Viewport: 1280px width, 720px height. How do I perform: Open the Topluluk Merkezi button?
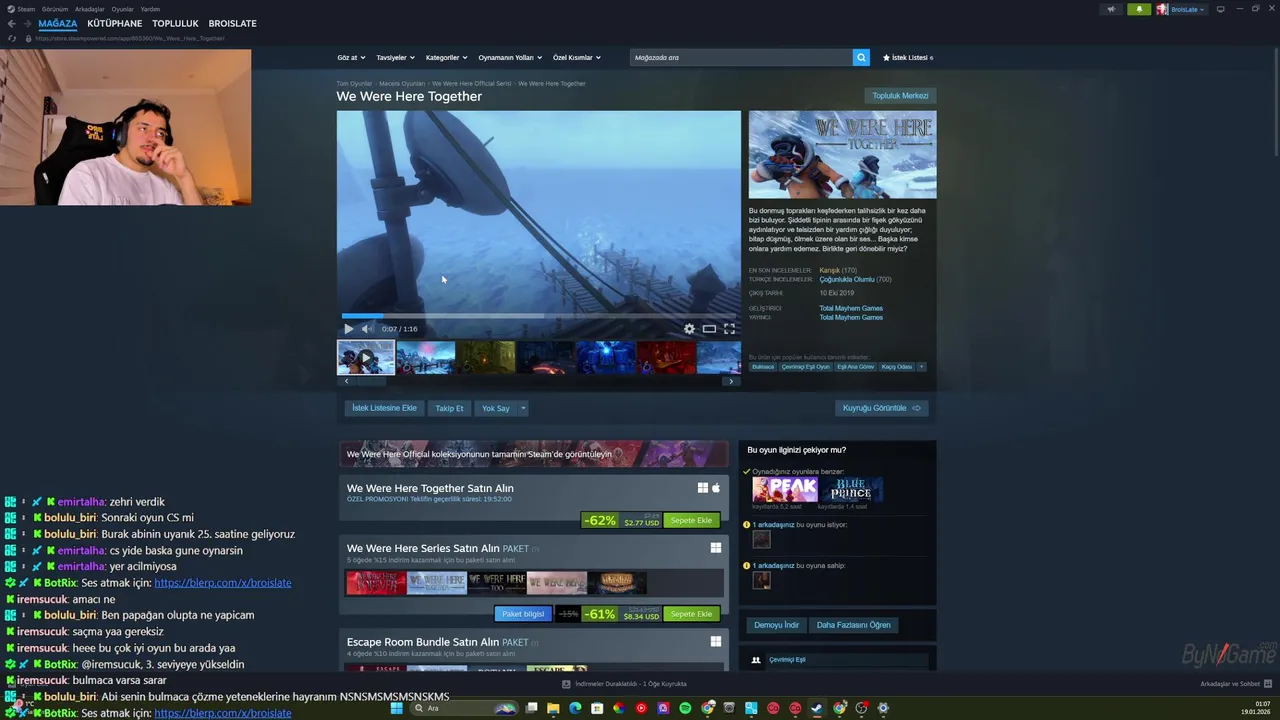[900, 96]
